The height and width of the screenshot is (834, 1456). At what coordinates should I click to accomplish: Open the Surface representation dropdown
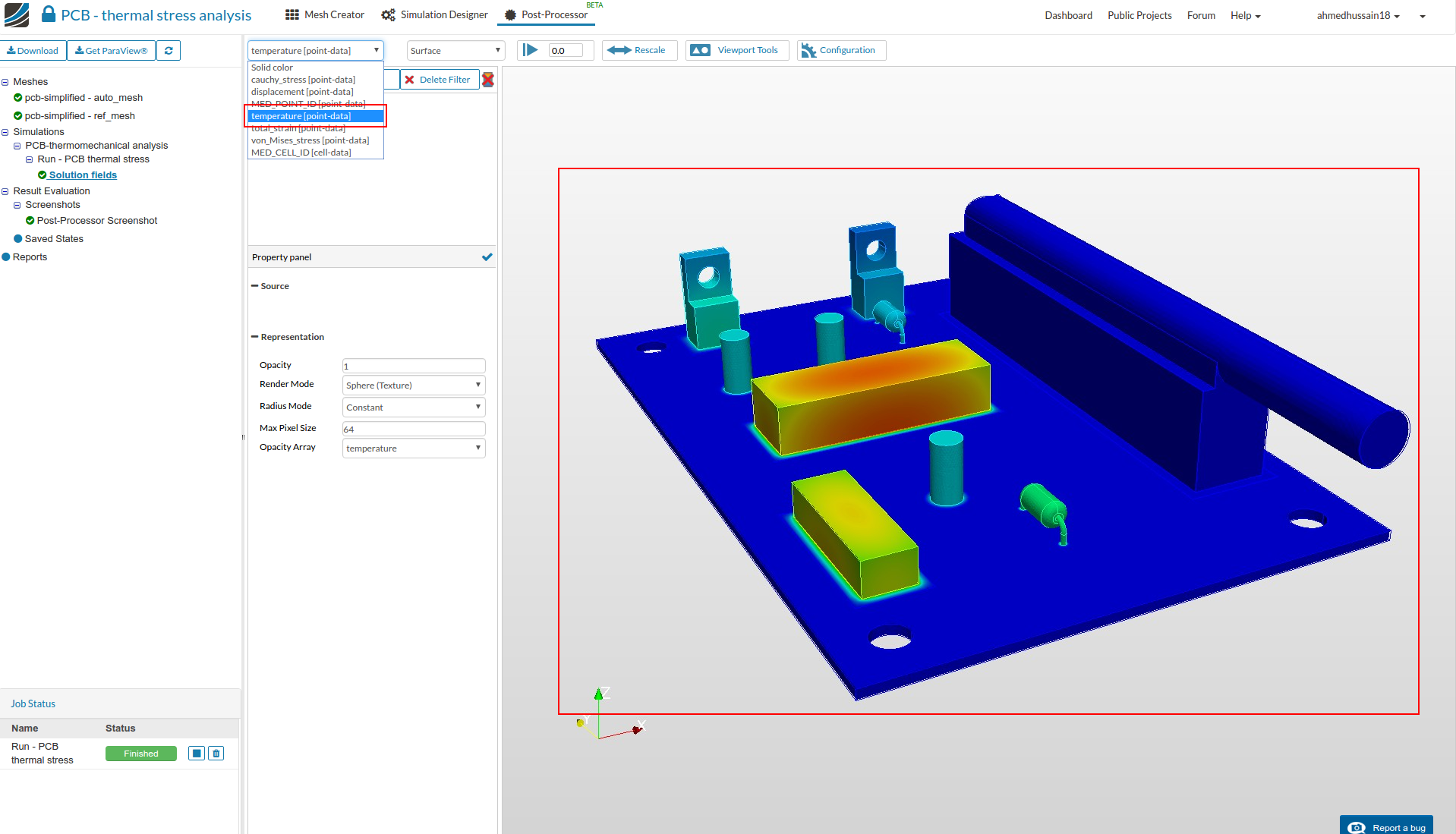(x=455, y=51)
